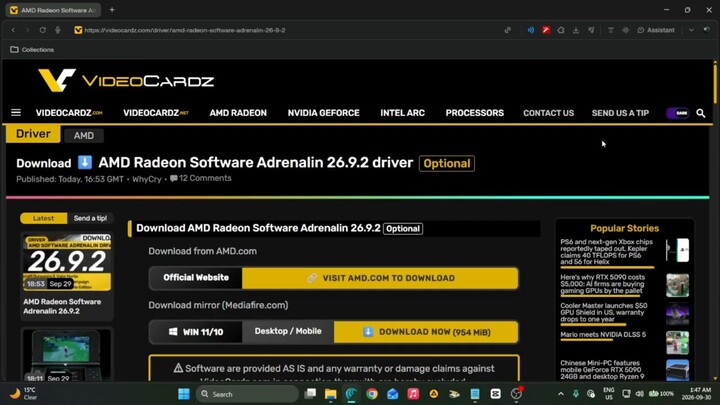
Task: Open File Explorer from the taskbar
Action: [x=331, y=394]
